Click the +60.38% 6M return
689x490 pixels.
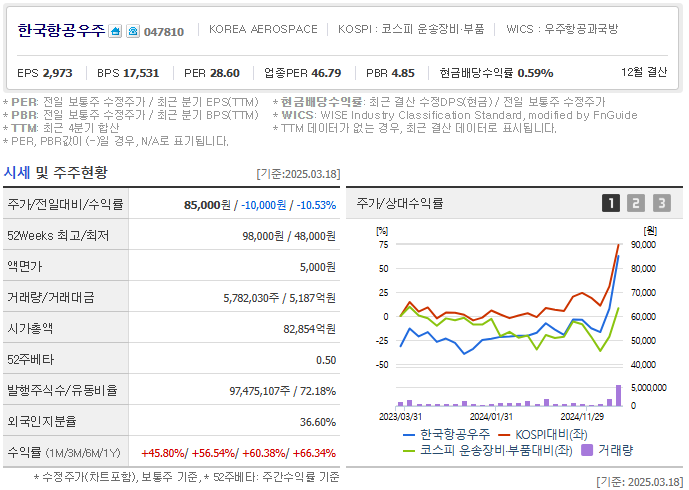pyautogui.click(x=264, y=453)
